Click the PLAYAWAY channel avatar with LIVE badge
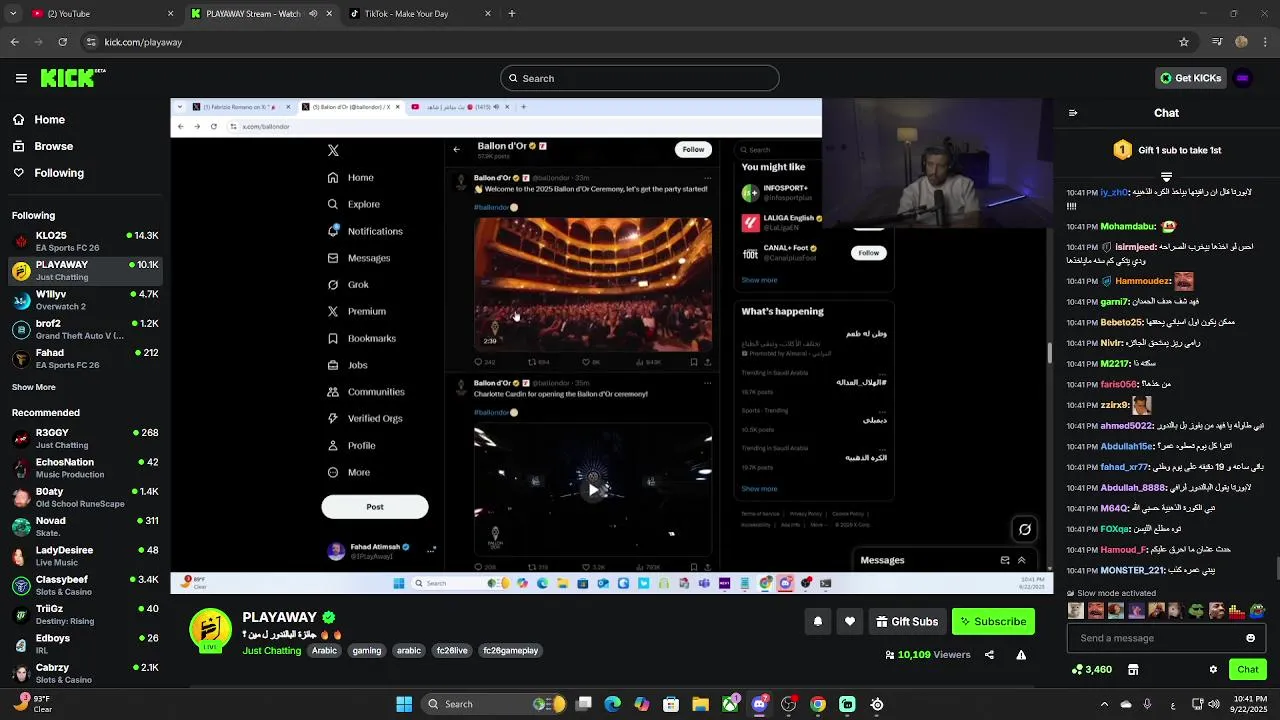Viewport: 1280px width, 720px height. [x=210, y=629]
